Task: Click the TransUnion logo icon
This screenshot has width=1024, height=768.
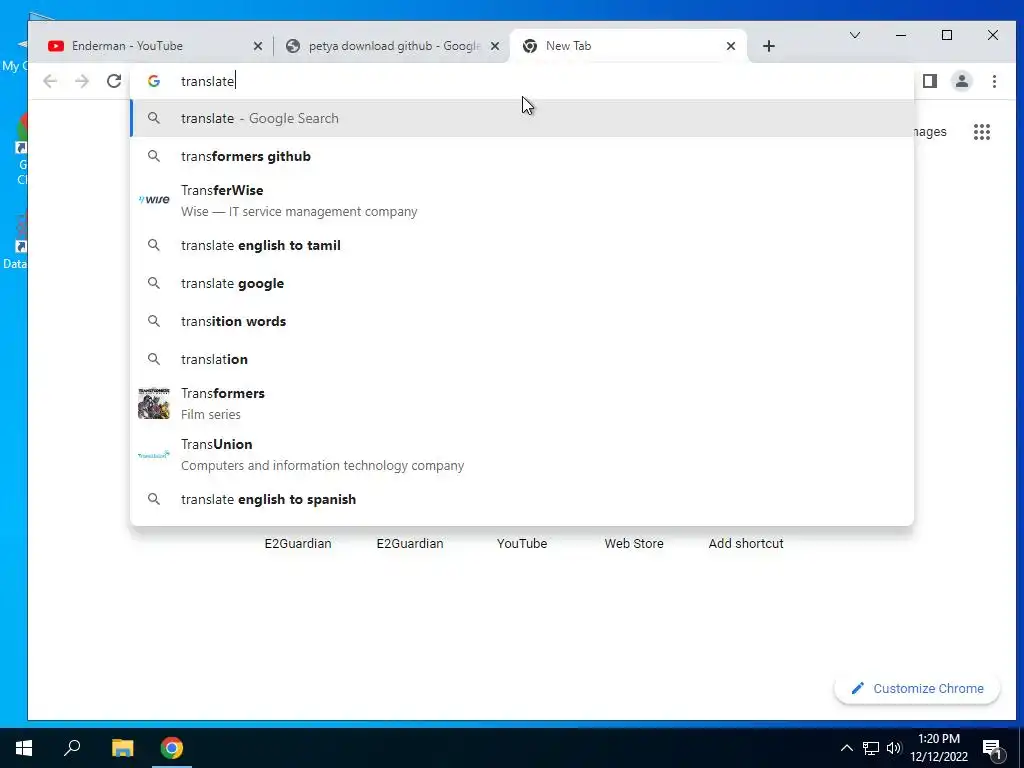Action: [154, 455]
